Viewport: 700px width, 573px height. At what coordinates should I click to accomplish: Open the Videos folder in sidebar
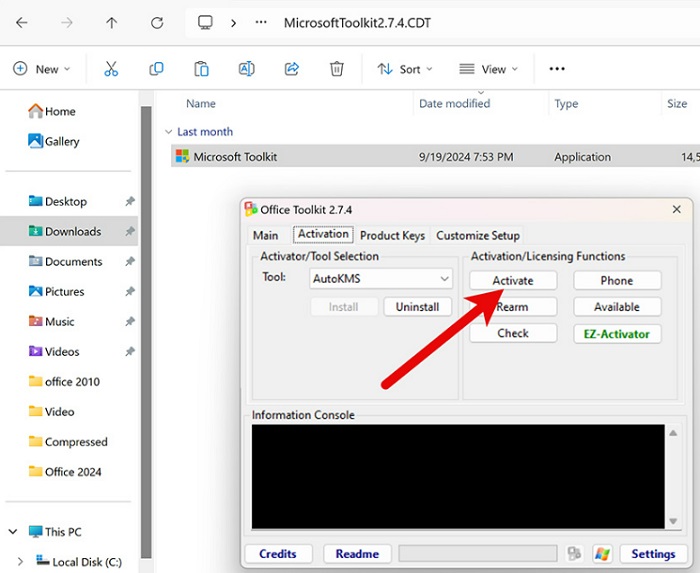[x=54, y=352]
